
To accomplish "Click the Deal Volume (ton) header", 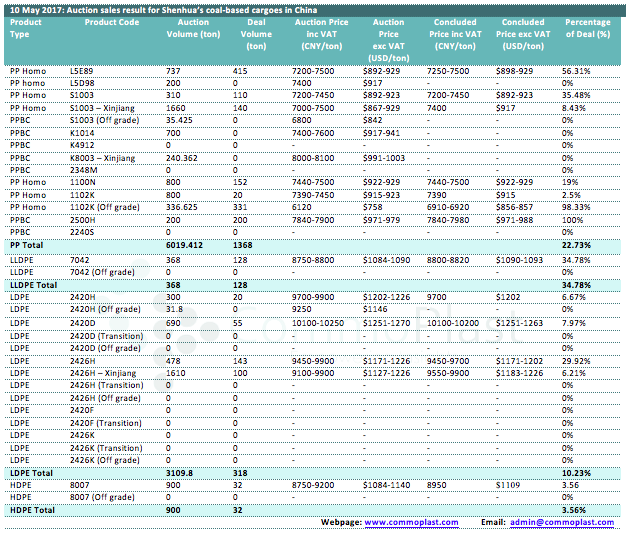I will [x=256, y=34].
